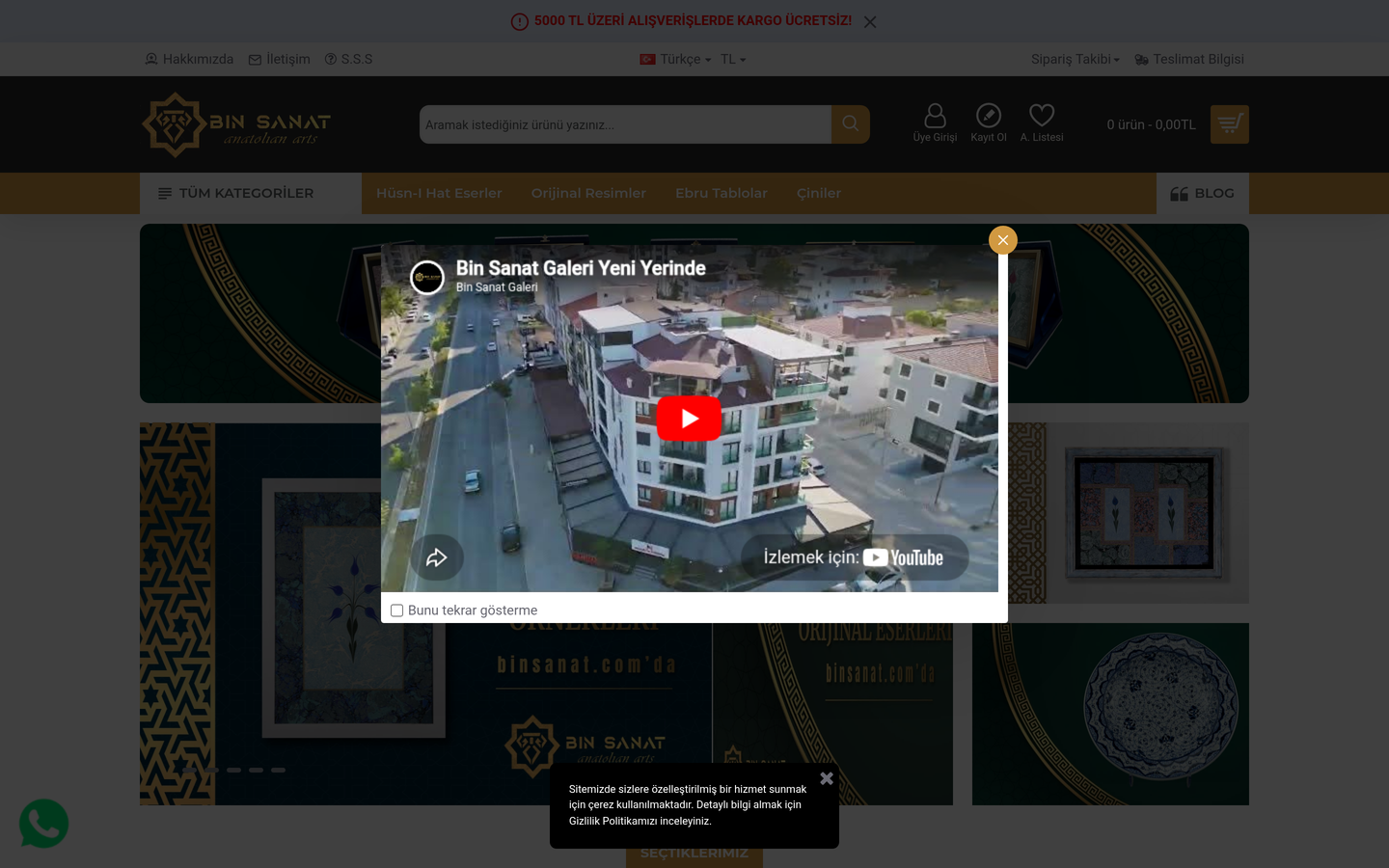
Task: Click the cart total 0 ürün text
Action: click(1151, 124)
